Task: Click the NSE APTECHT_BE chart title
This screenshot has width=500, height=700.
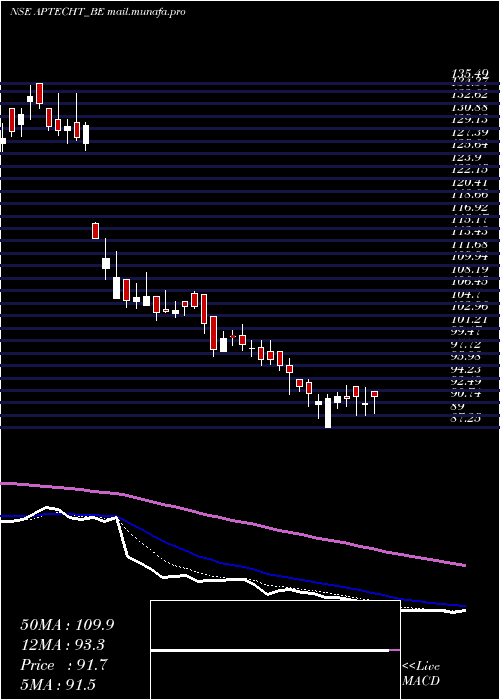Action: click(x=97, y=12)
